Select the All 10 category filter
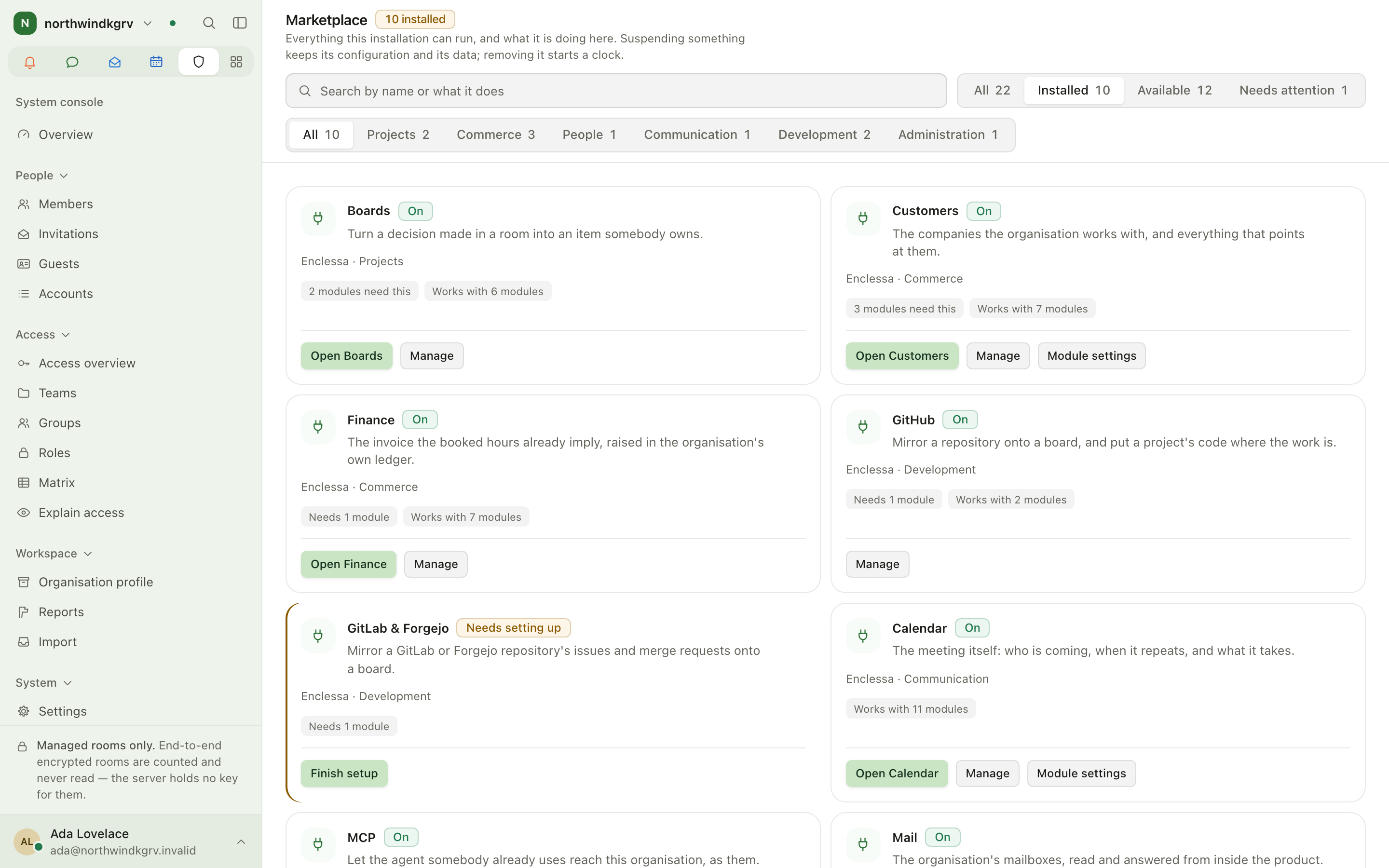The height and width of the screenshot is (868, 1389). click(321, 135)
